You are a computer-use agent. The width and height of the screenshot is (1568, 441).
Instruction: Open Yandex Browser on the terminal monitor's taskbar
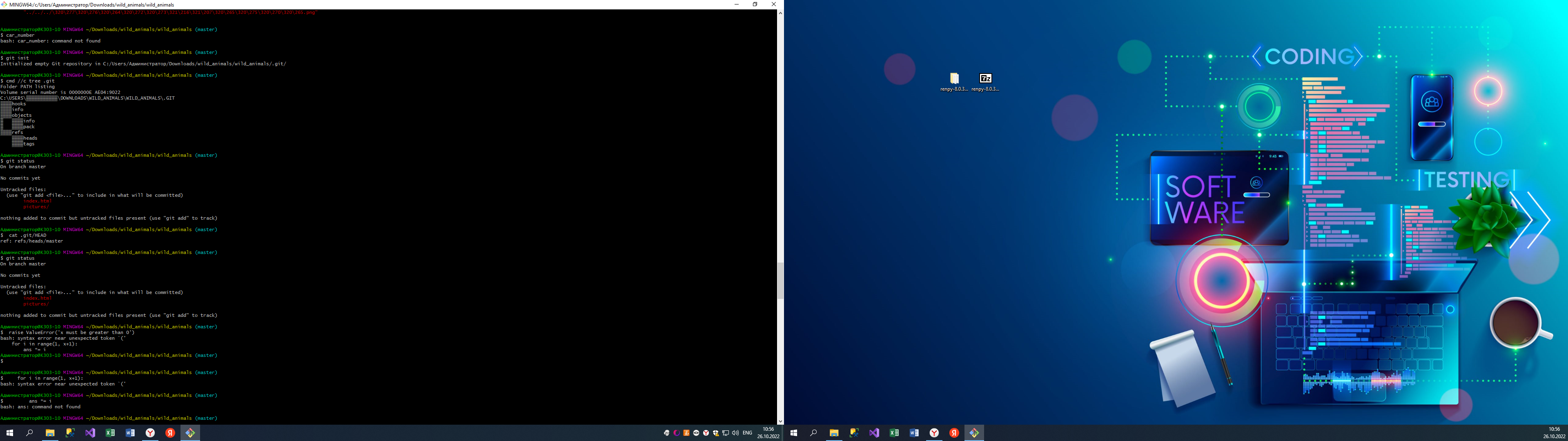point(150,433)
